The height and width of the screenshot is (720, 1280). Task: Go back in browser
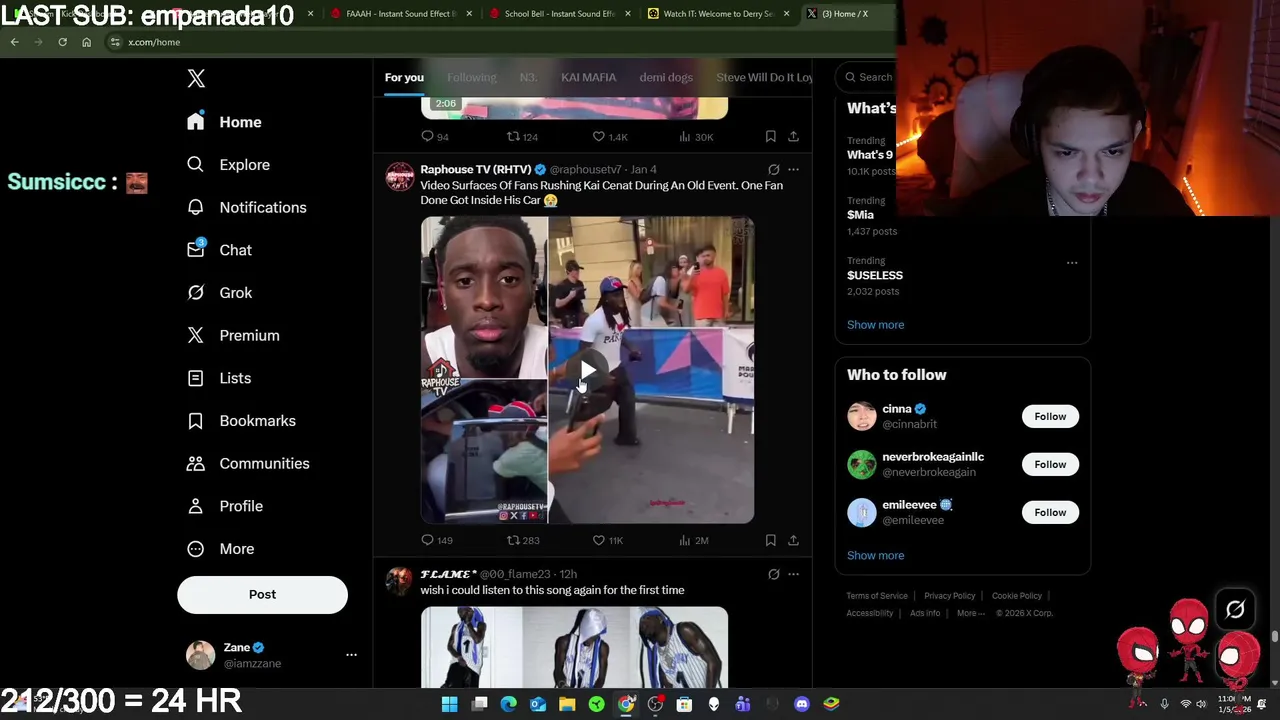(14, 42)
